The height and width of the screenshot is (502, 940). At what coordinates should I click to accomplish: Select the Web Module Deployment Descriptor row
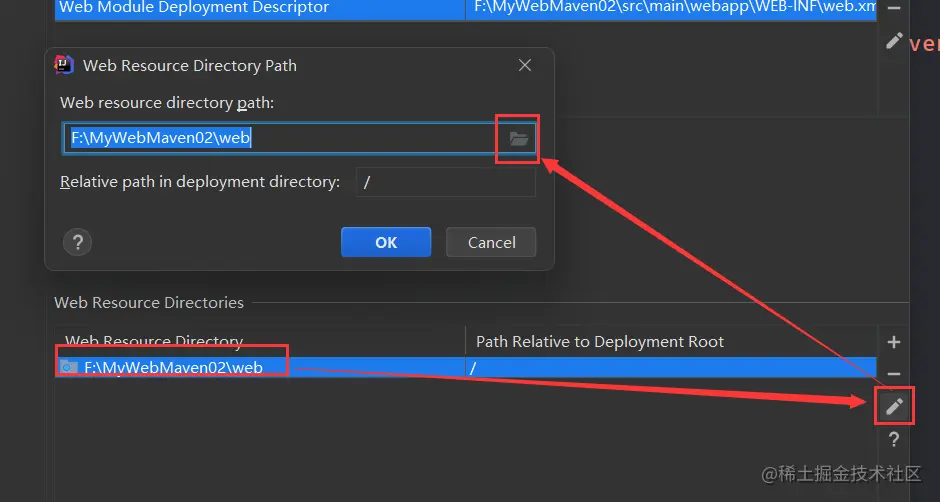(465, 8)
